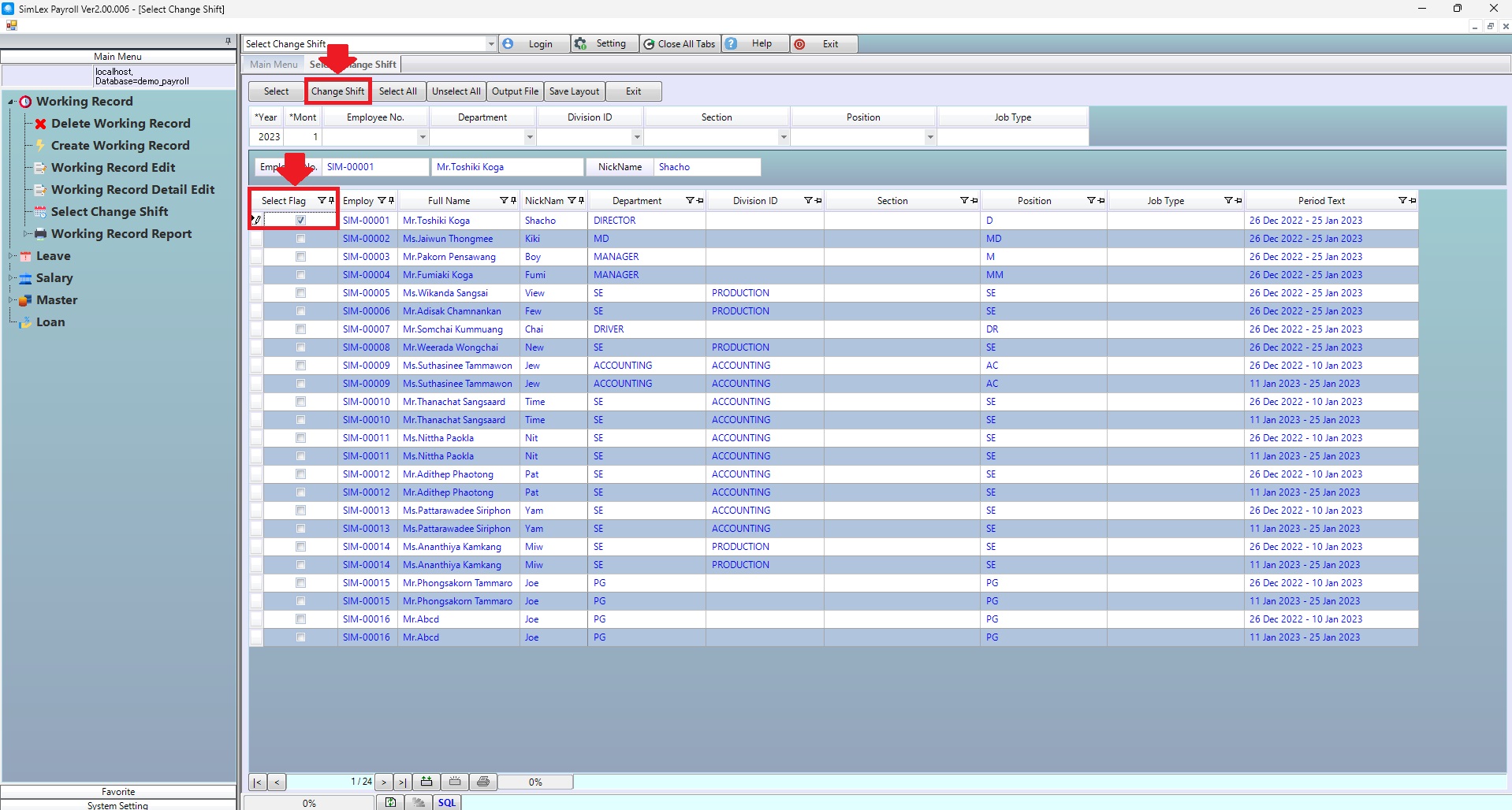Tick the checkbox for SIM-00005 Ms.Wikanda Sangsai

(300, 293)
